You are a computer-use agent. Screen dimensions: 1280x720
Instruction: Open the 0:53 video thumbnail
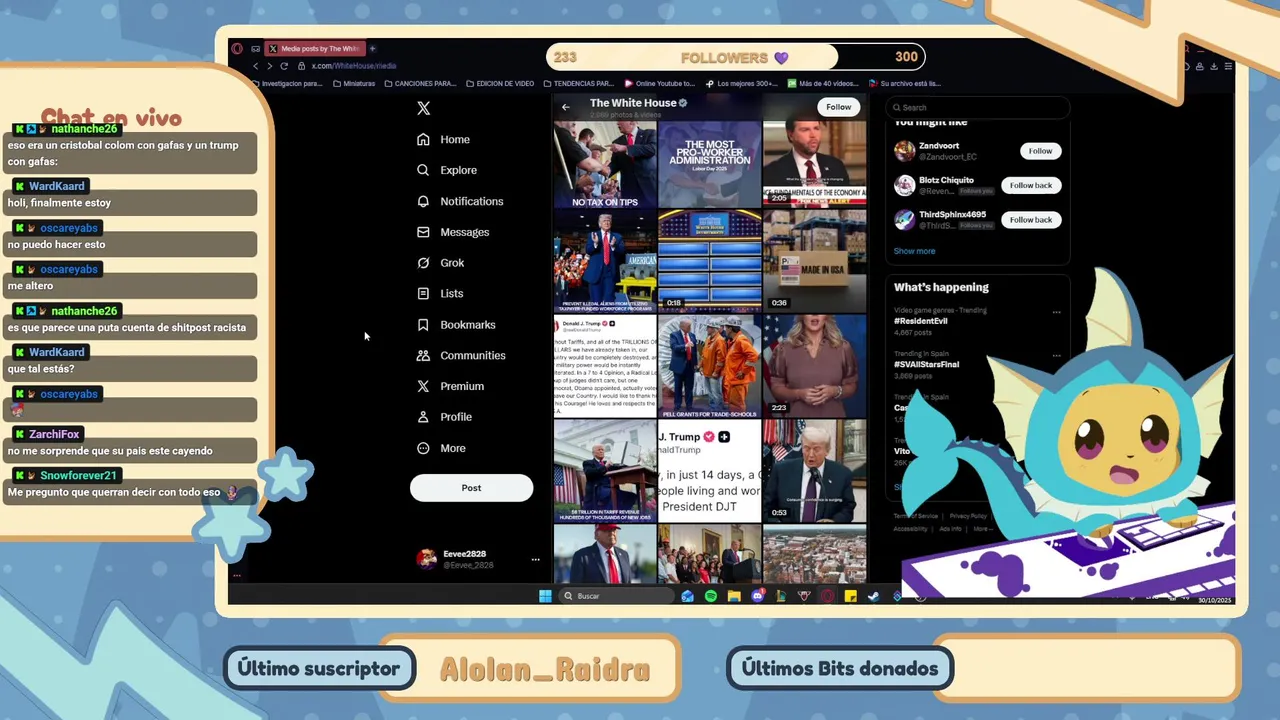814,470
